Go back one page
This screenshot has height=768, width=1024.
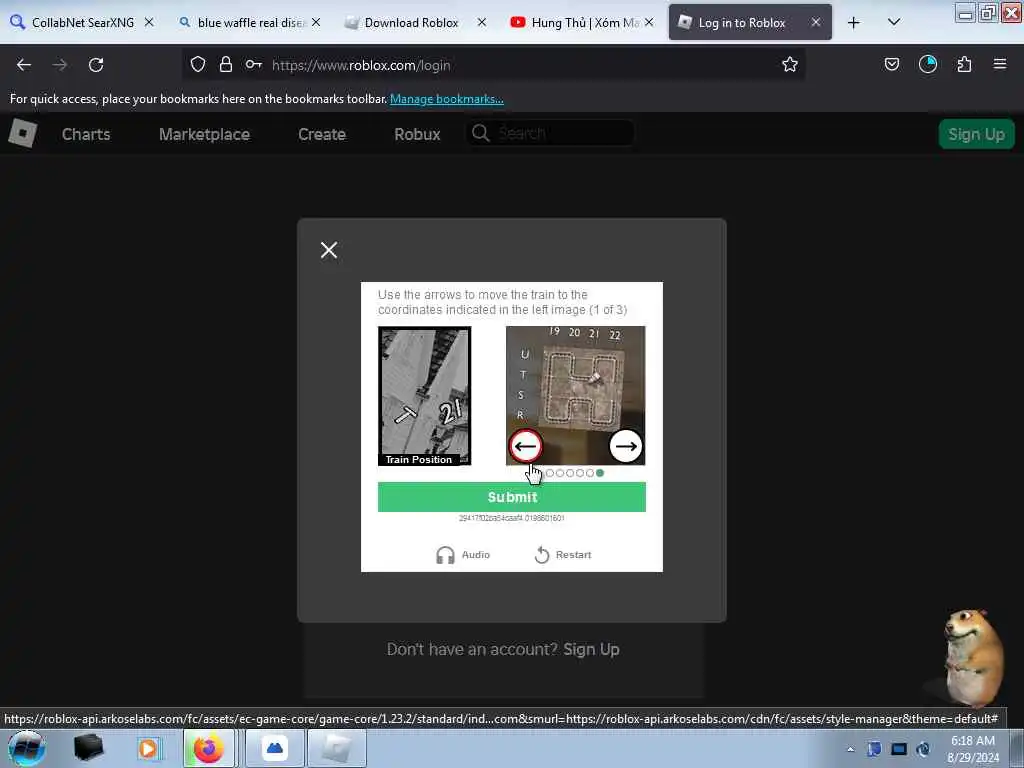click(24, 65)
